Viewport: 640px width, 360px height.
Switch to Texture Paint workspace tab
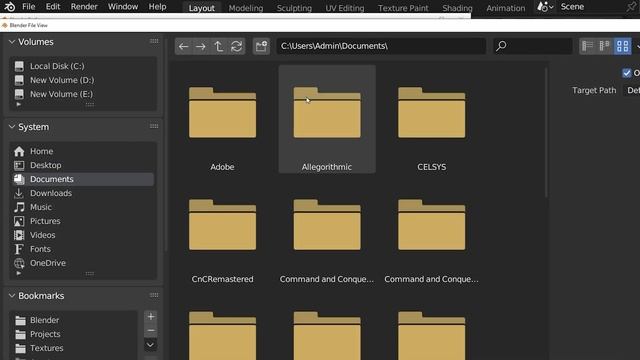click(x=403, y=8)
